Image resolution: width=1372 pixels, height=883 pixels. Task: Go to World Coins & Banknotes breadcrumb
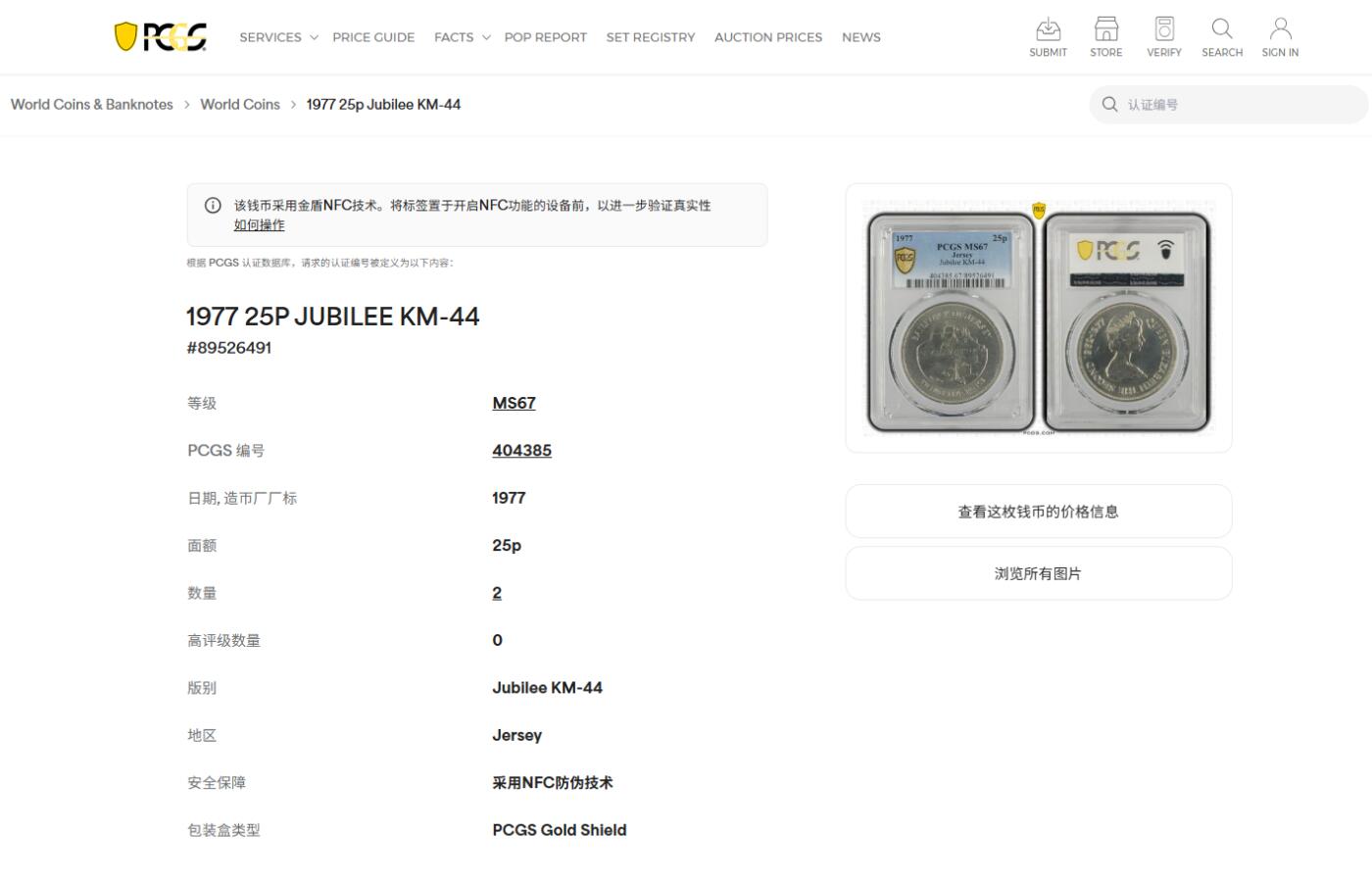pos(92,104)
